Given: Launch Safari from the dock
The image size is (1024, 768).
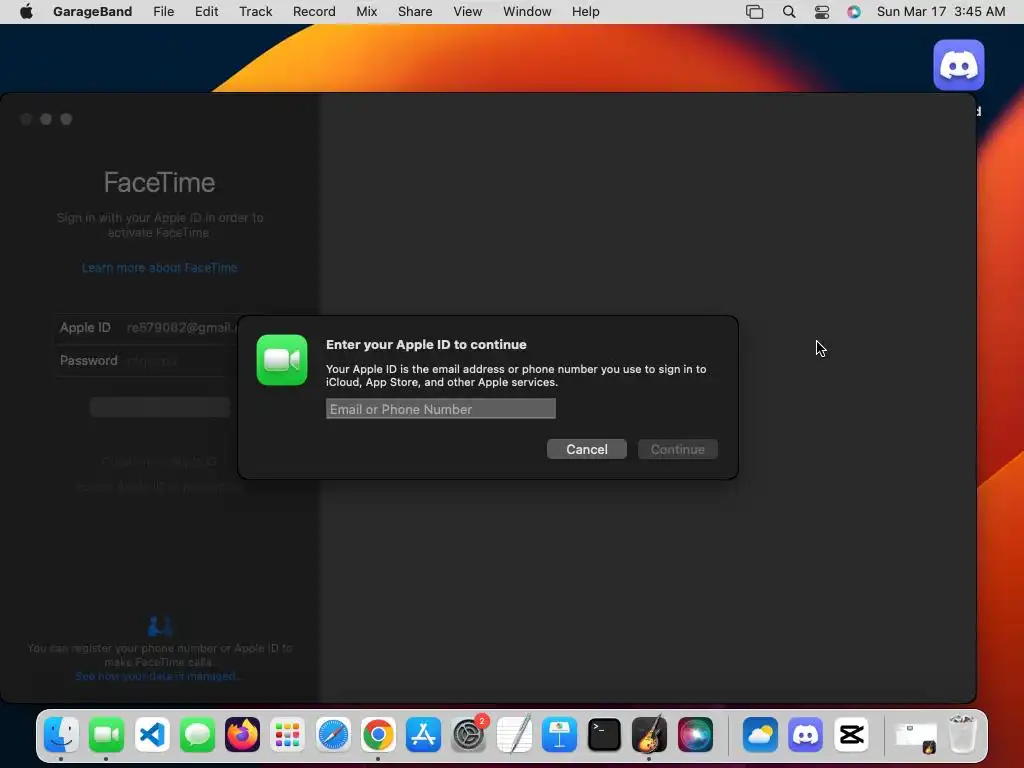Looking at the screenshot, I should coord(333,735).
